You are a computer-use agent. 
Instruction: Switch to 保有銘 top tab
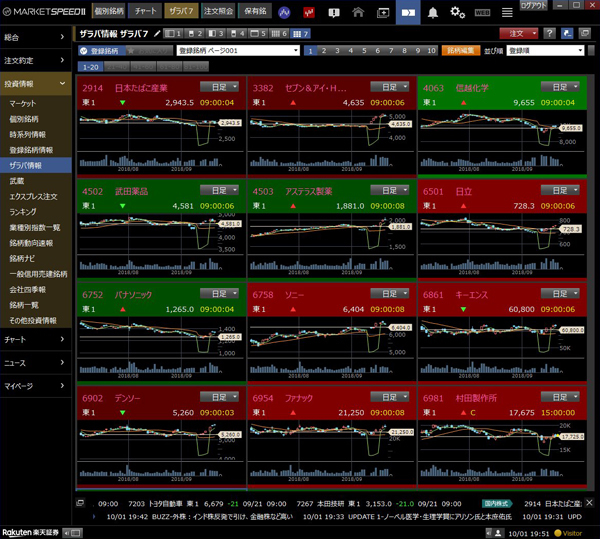(255, 11)
